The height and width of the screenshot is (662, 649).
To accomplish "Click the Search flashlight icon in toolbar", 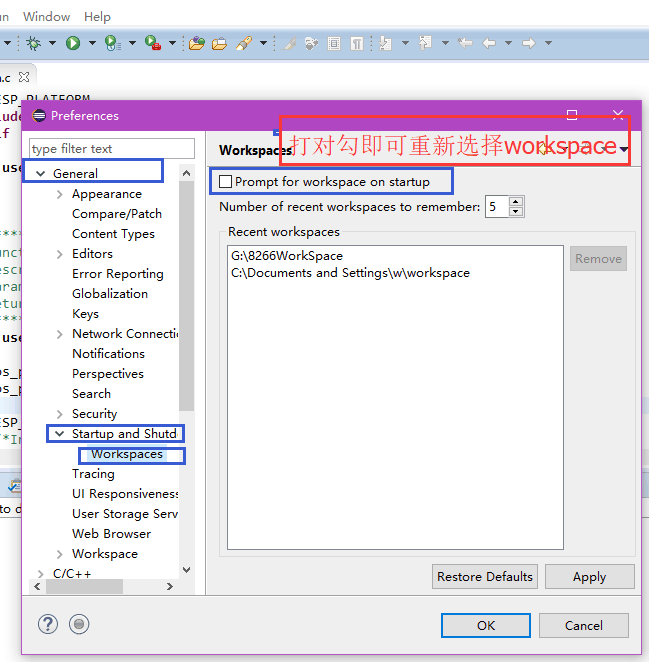I will click(x=244, y=43).
